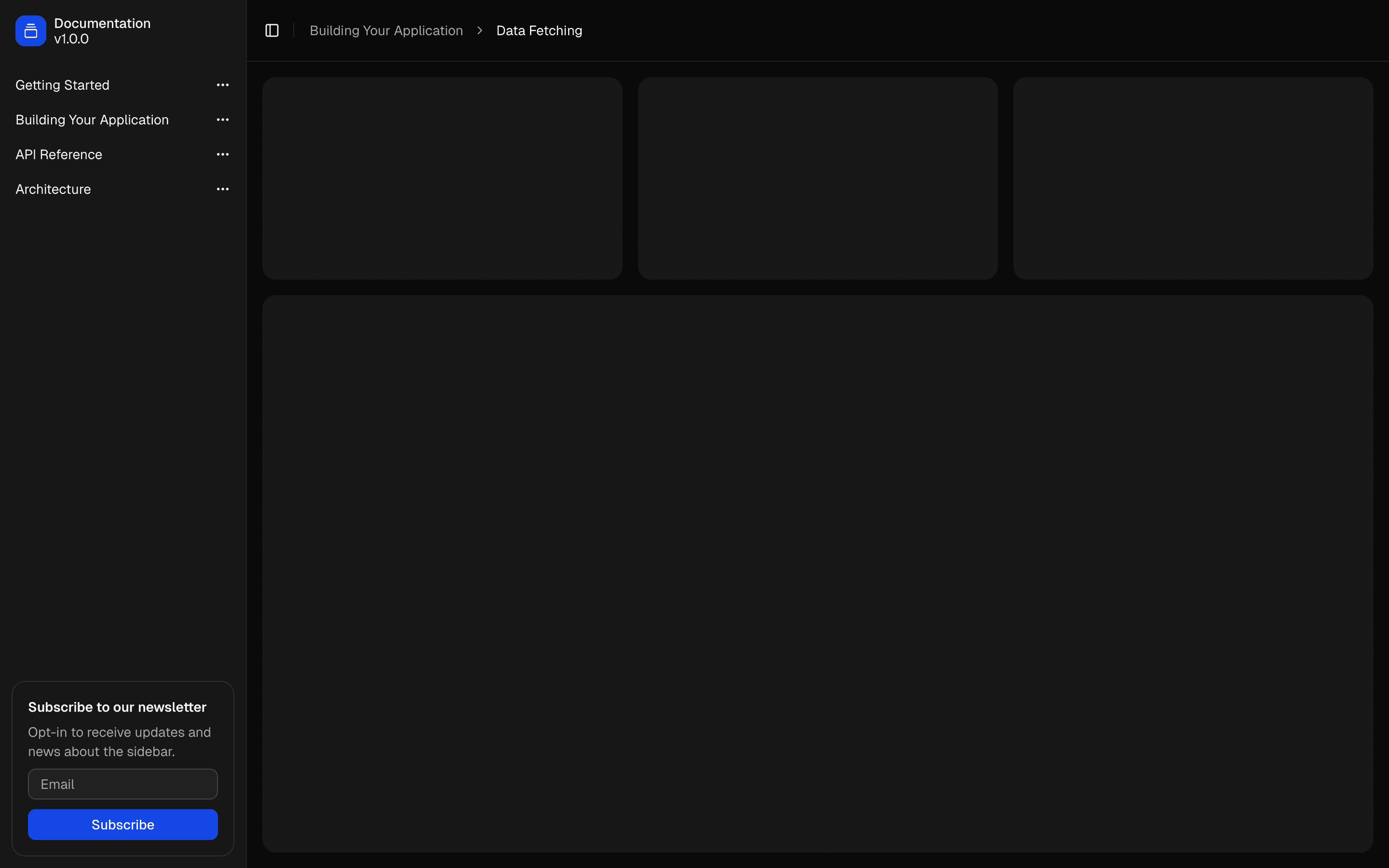Click the middle placeholder card
Viewport: 1389px width, 868px height.
point(817,178)
